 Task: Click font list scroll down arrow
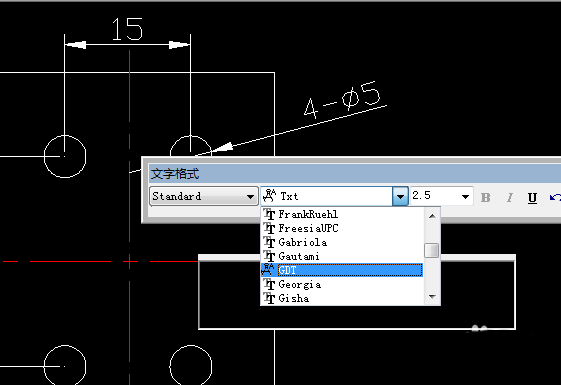[432, 297]
